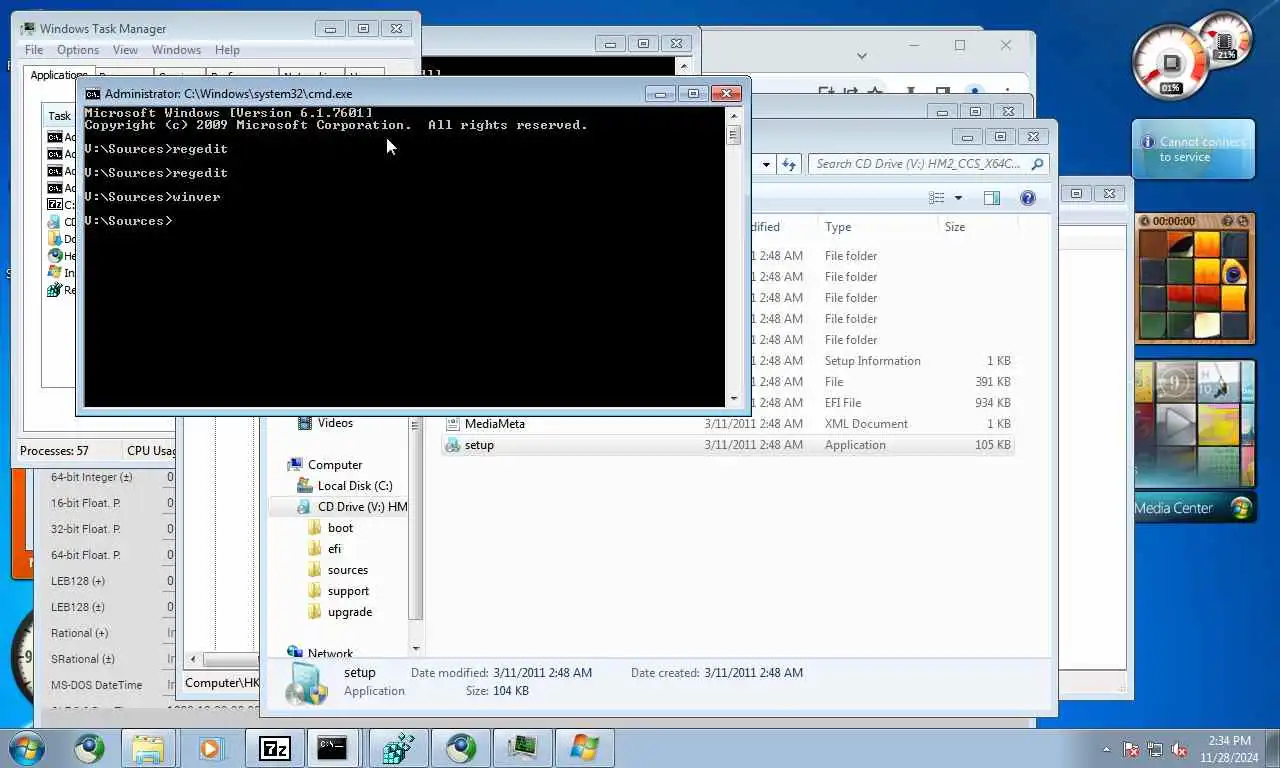Click the cmd window scroll-up arrow
Image resolution: width=1280 pixels, height=768 pixels.
(x=733, y=116)
